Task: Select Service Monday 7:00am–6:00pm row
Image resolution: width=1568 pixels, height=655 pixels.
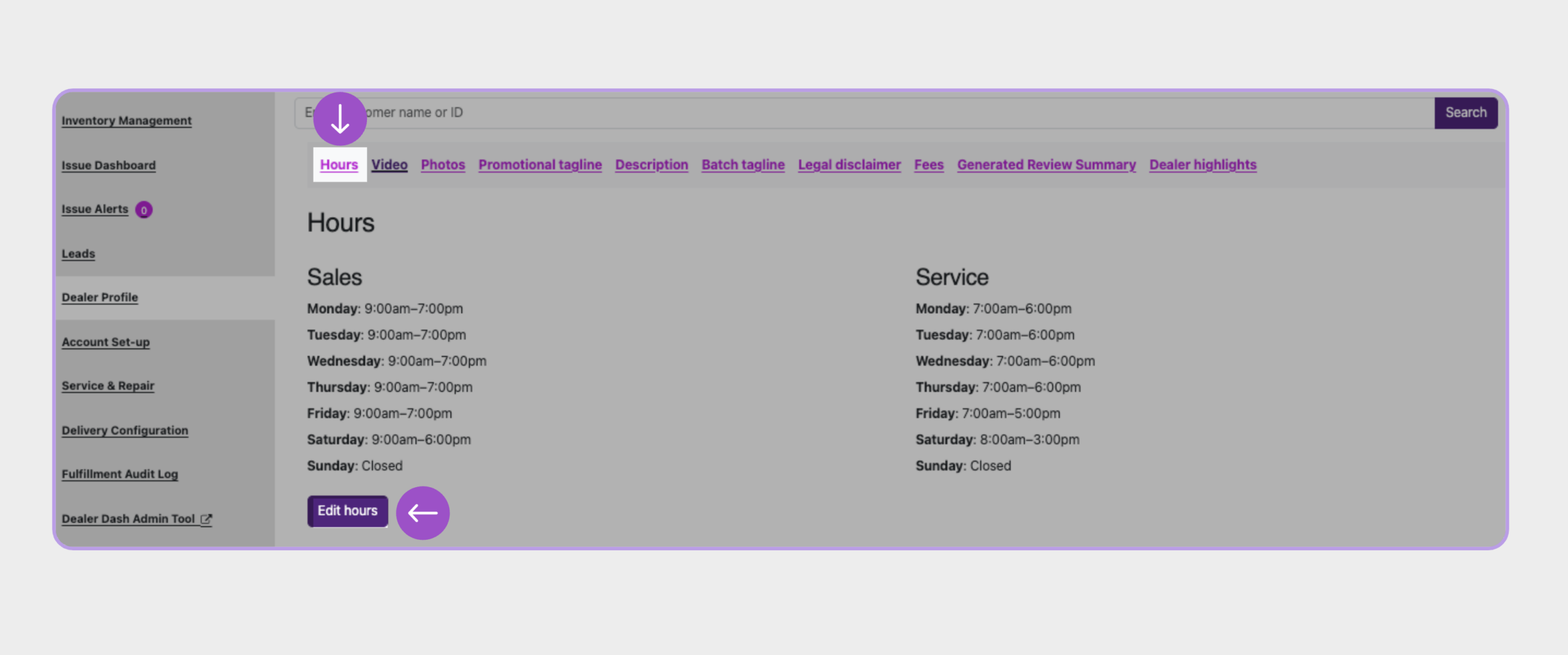Action: pyautogui.click(x=993, y=309)
